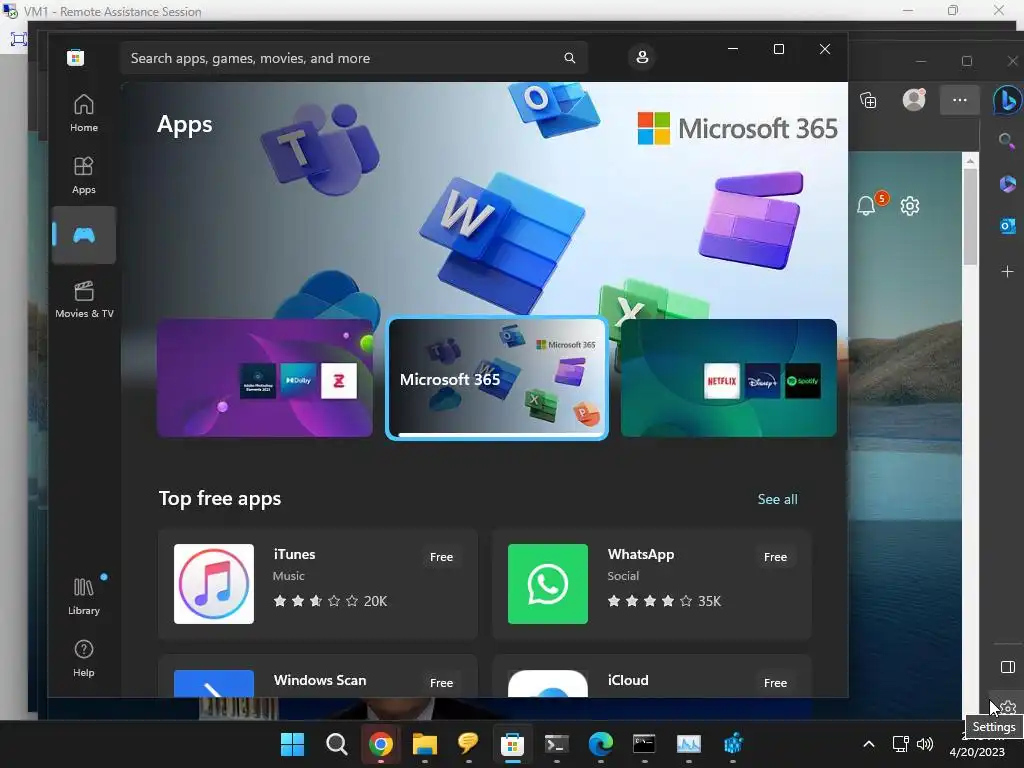Open Edge Settings and more ellipsis menu
The height and width of the screenshot is (768, 1024).
pos(959,100)
